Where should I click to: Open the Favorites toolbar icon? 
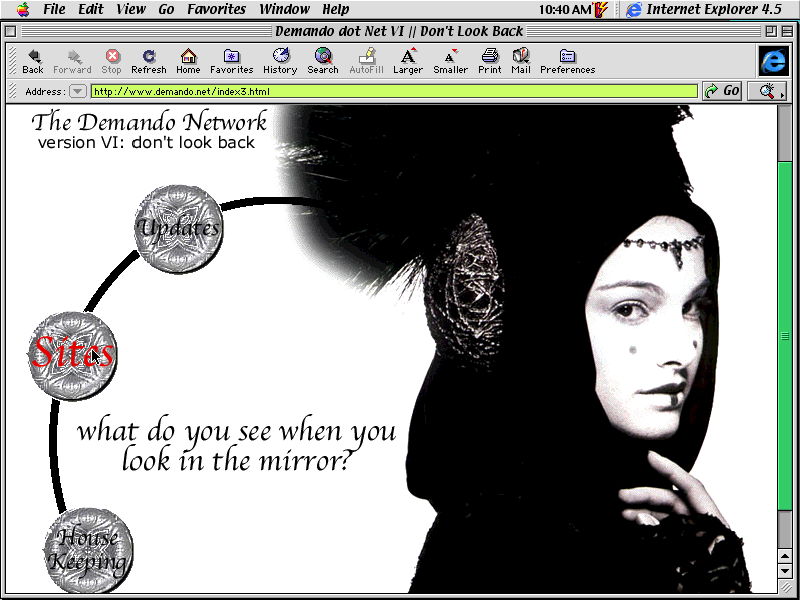click(x=231, y=61)
